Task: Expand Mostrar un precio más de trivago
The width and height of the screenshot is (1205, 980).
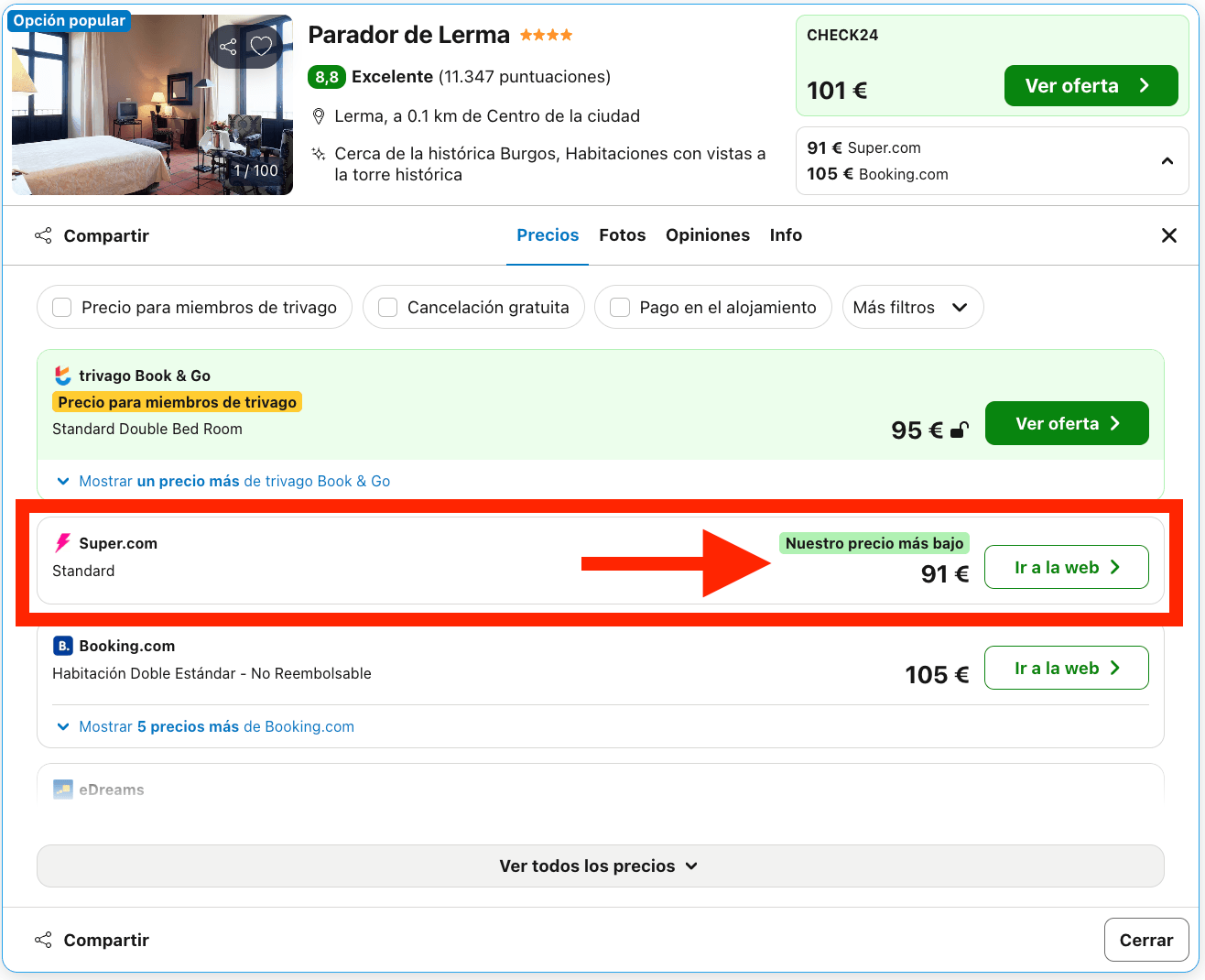Action: [223, 481]
